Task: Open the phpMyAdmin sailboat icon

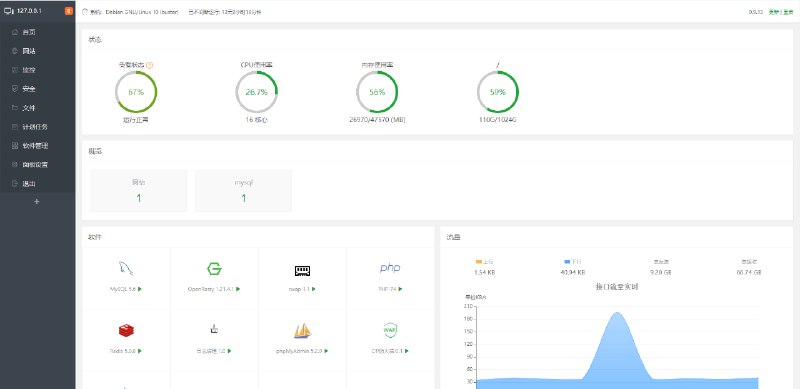Action: (x=303, y=331)
